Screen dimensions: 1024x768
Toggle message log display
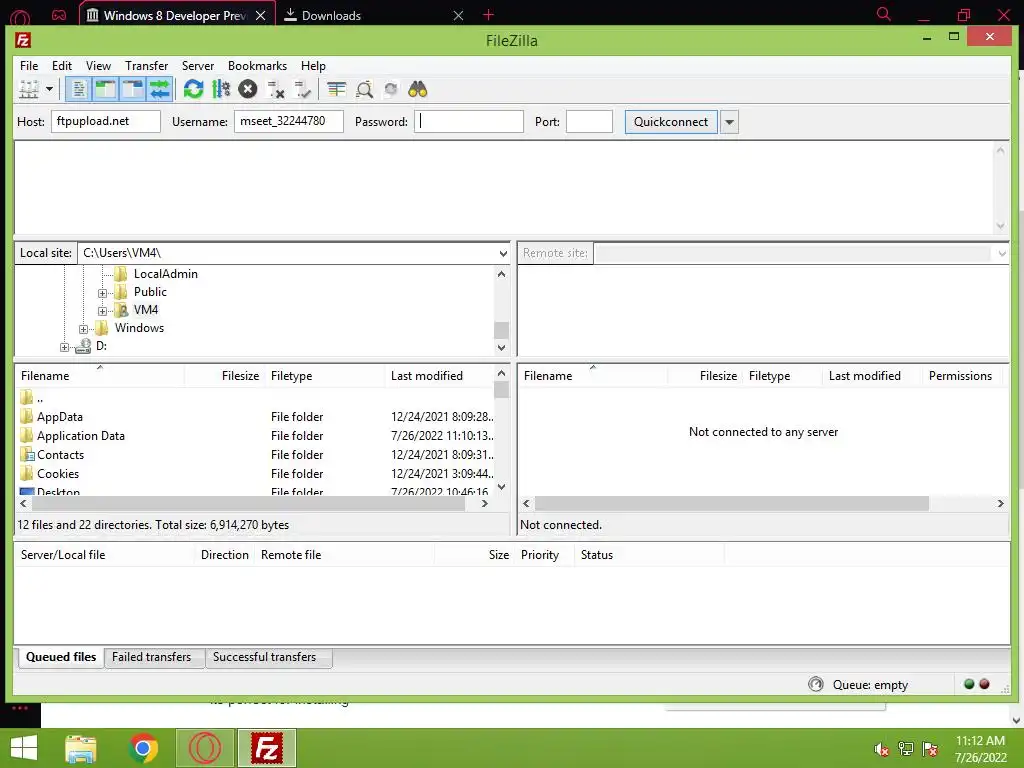pos(79,89)
